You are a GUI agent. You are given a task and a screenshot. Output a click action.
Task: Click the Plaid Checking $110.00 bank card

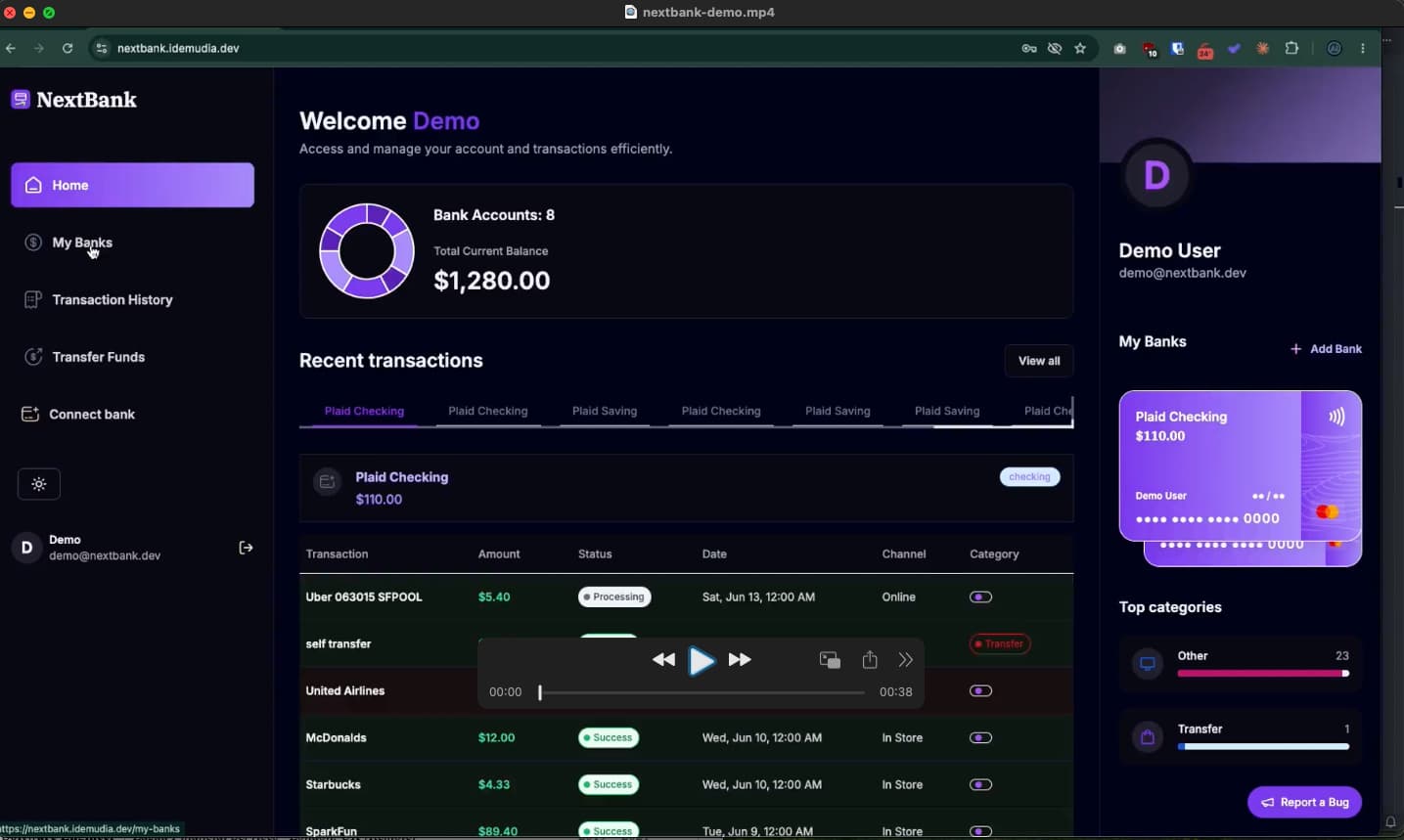pos(1241,465)
